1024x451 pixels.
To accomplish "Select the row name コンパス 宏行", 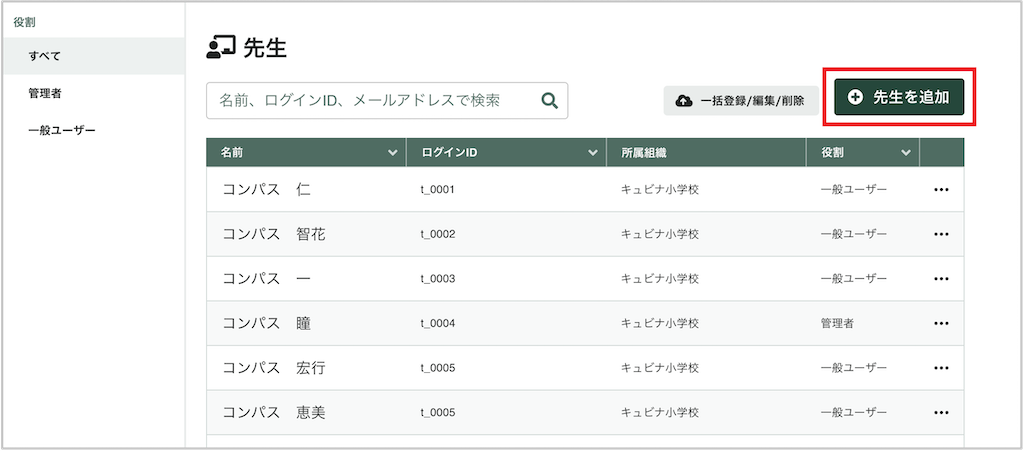I will click(274, 369).
